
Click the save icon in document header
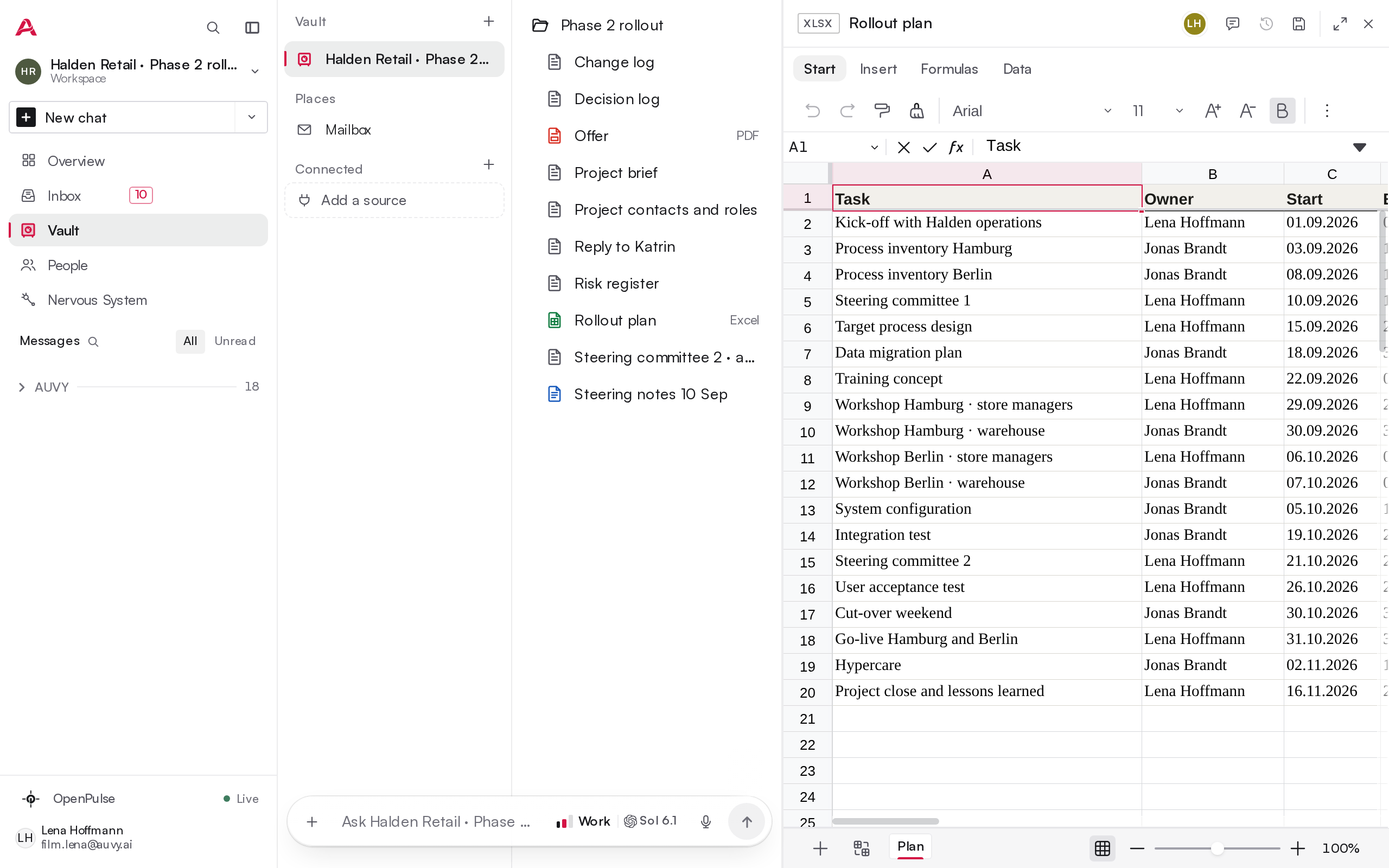tap(1299, 23)
